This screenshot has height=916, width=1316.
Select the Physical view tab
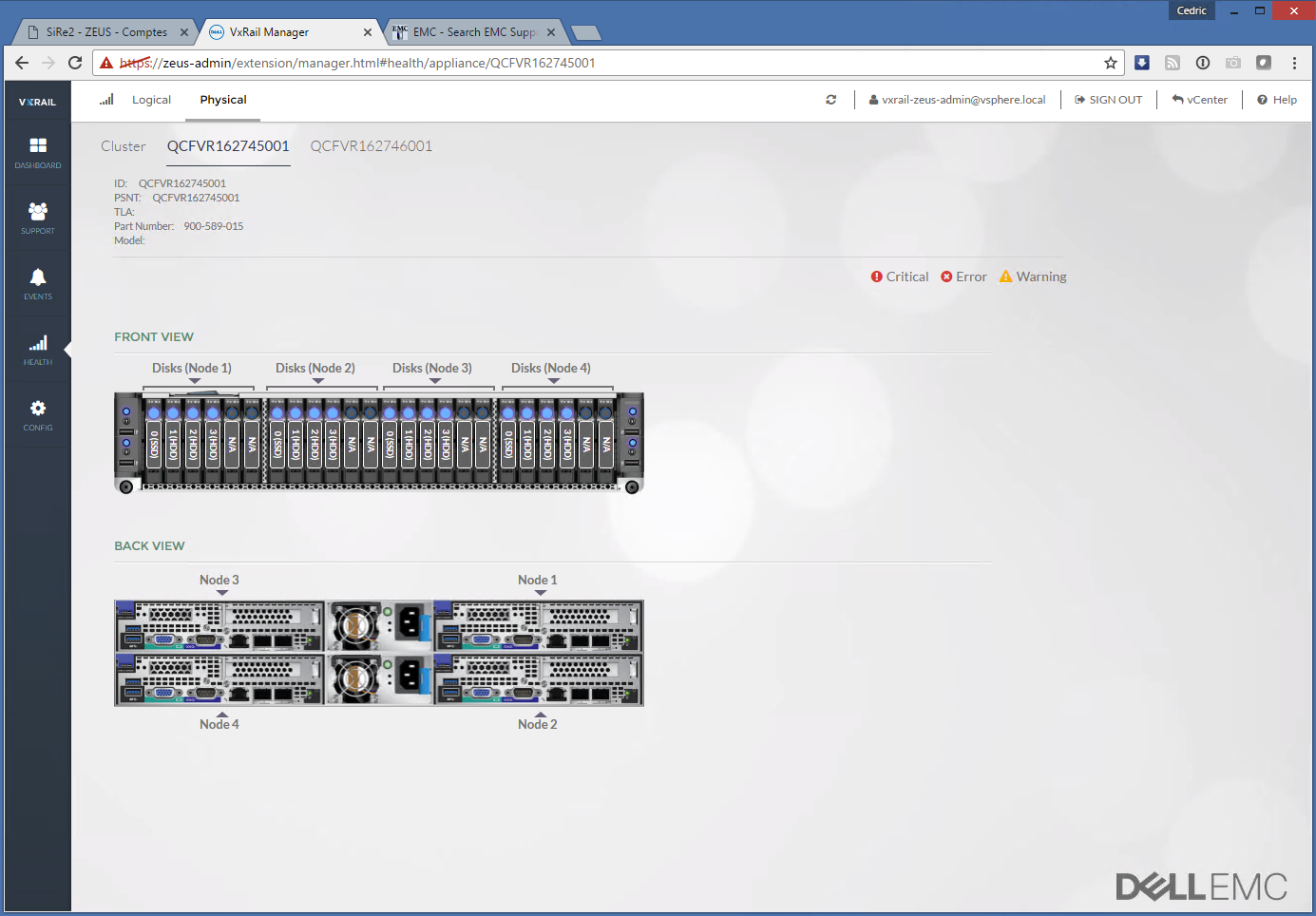tap(223, 100)
